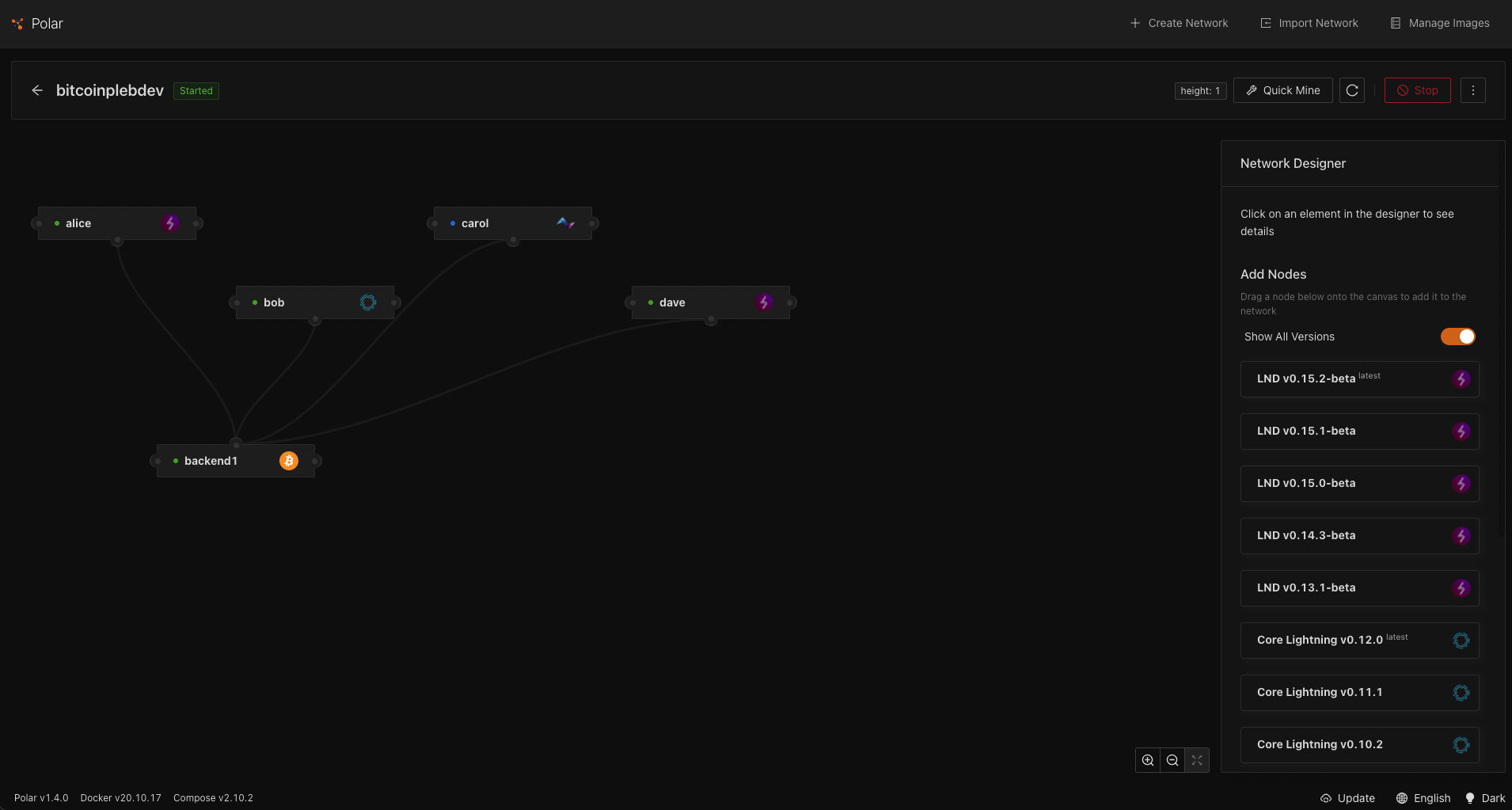This screenshot has width=1512, height=810.
Task: Click the Network Designer heading
Action: pyautogui.click(x=1293, y=163)
